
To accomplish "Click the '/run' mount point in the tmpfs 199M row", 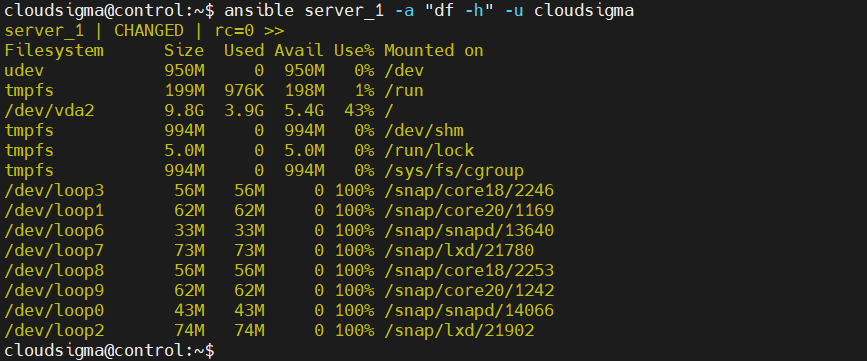I will (404, 91).
